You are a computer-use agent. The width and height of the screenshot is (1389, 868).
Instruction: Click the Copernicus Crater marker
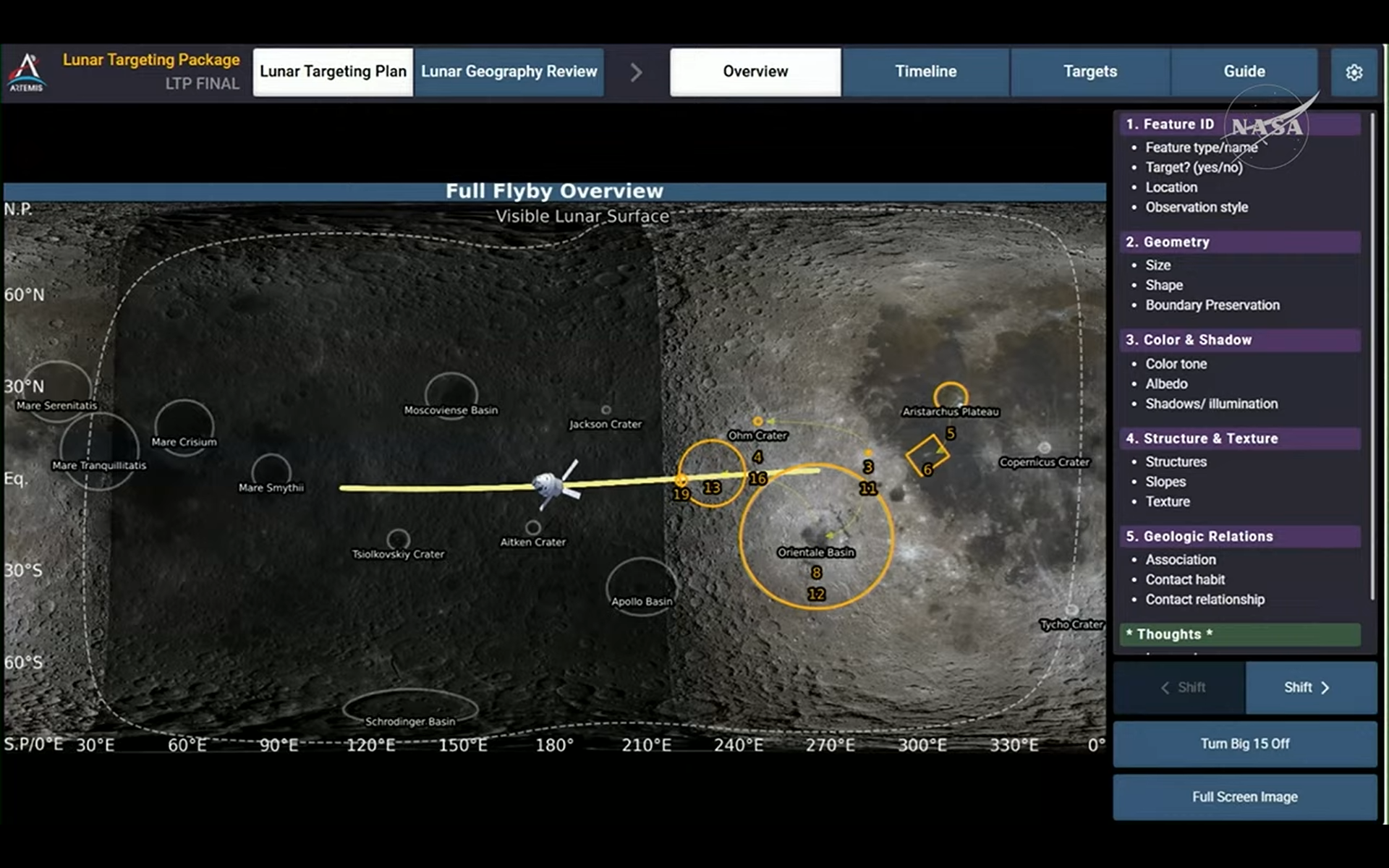pyautogui.click(x=1044, y=448)
